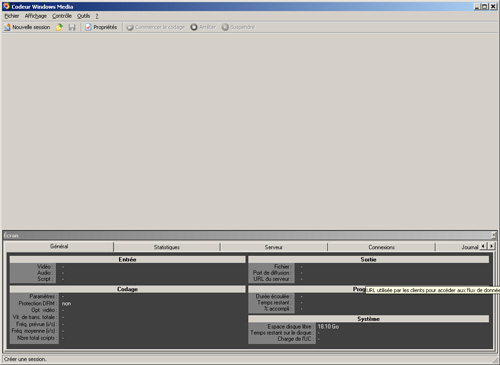Click the Codage section header
This screenshot has height=365, width=500.
(127, 289)
